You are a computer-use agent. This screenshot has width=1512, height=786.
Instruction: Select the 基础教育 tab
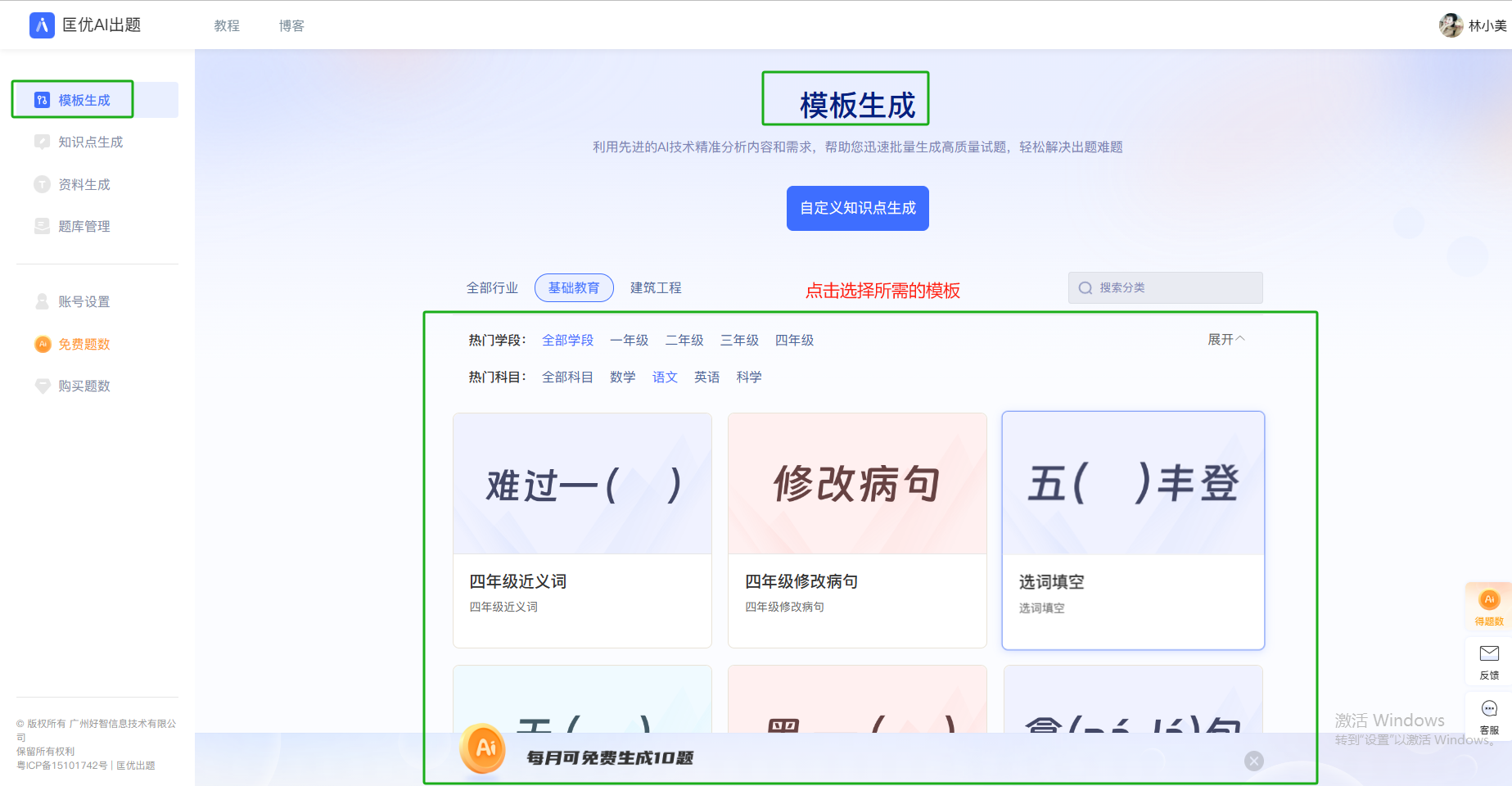(574, 288)
